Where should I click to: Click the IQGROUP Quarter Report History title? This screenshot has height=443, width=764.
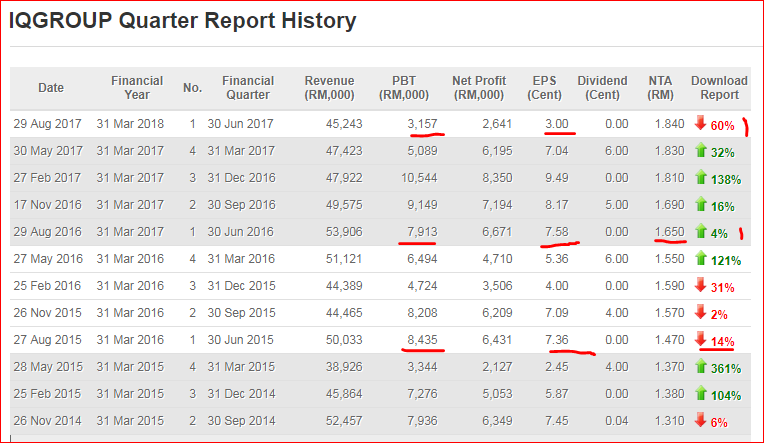tap(183, 20)
